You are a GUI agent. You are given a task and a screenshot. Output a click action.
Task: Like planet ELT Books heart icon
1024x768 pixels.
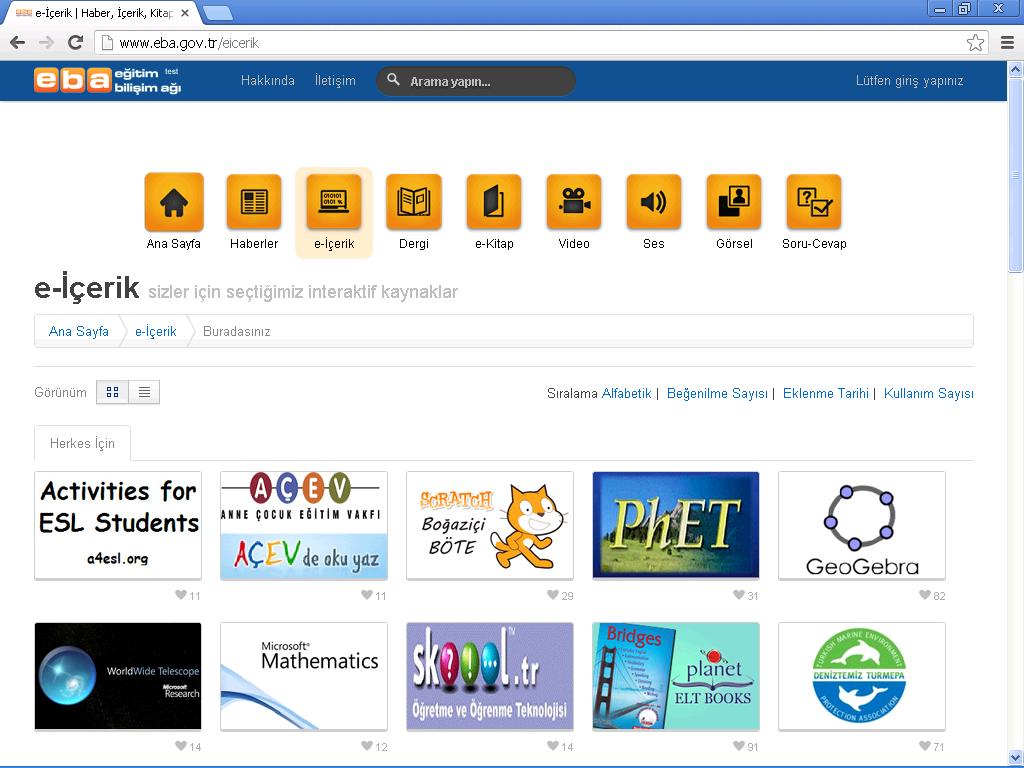tap(739, 746)
